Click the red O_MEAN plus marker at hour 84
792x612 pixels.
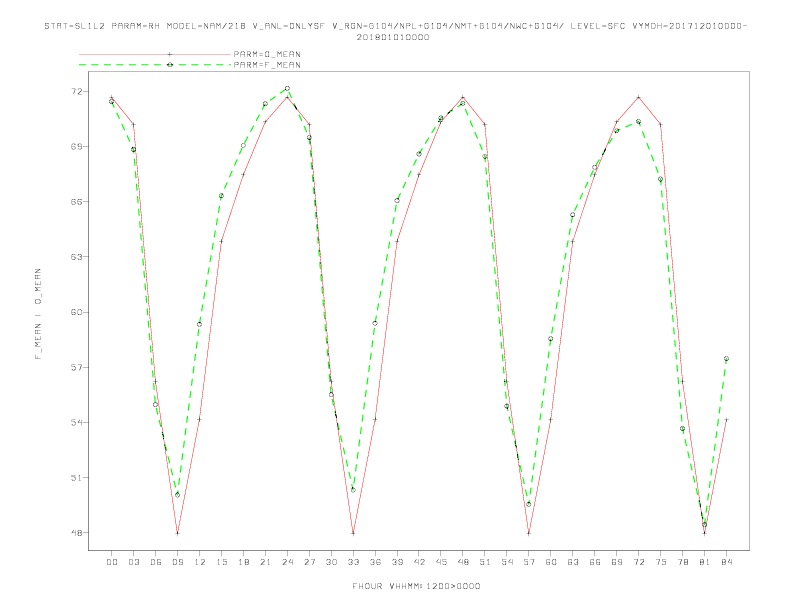pyautogui.click(x=726, y=420)
